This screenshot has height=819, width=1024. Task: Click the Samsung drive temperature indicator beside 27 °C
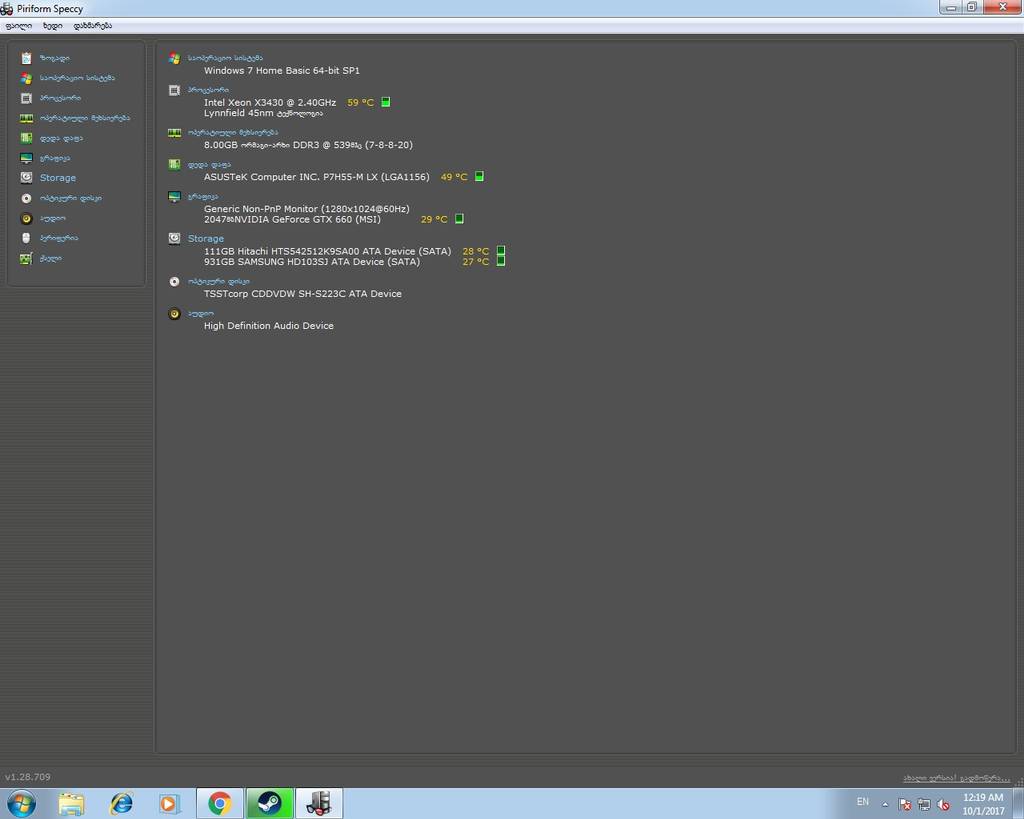tap(501, 261)
